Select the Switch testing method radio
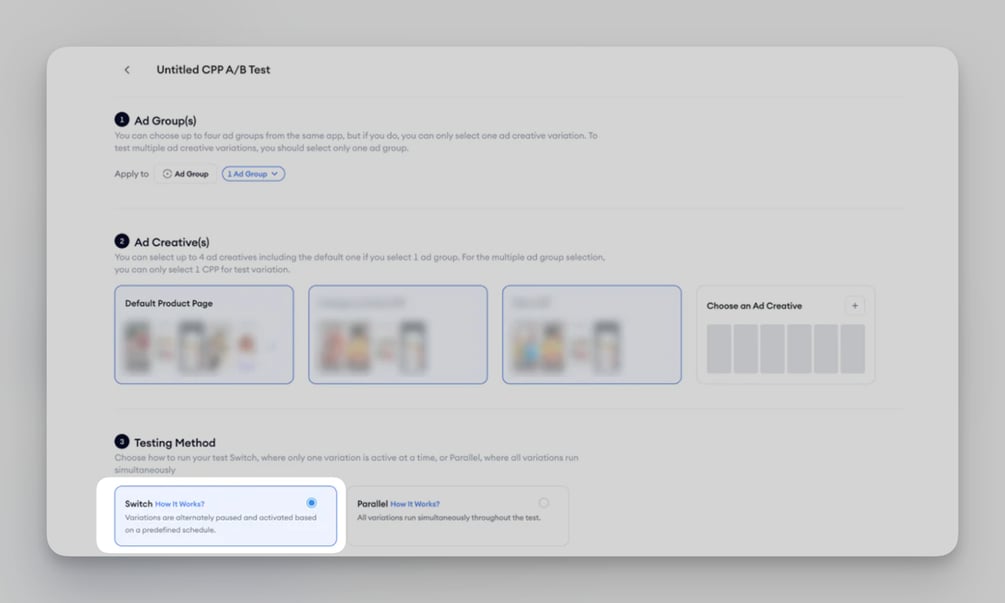This screenshot has width=1005, height=603. (311, 503)
